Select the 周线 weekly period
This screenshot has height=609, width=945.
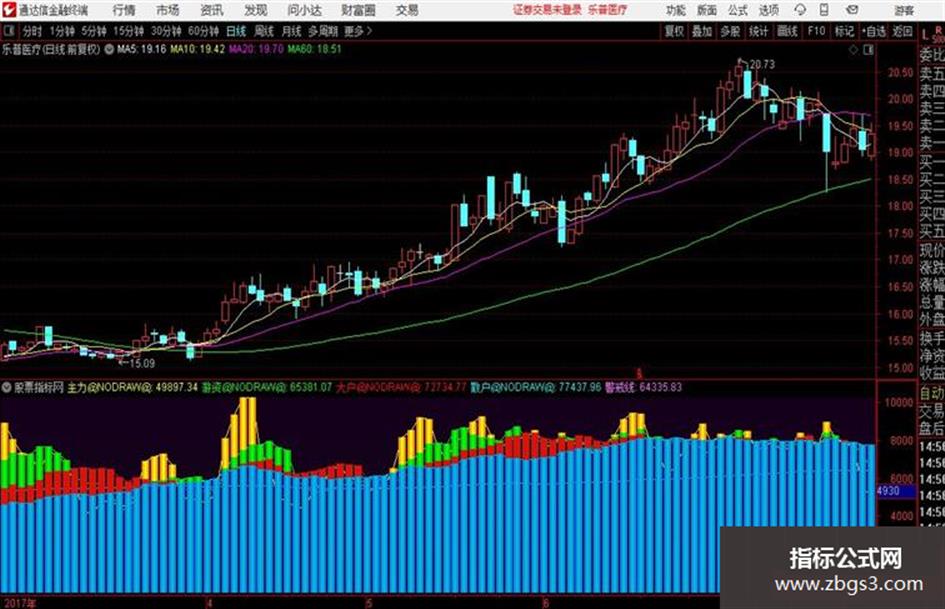pyautogui.click(x=264, y=31)
